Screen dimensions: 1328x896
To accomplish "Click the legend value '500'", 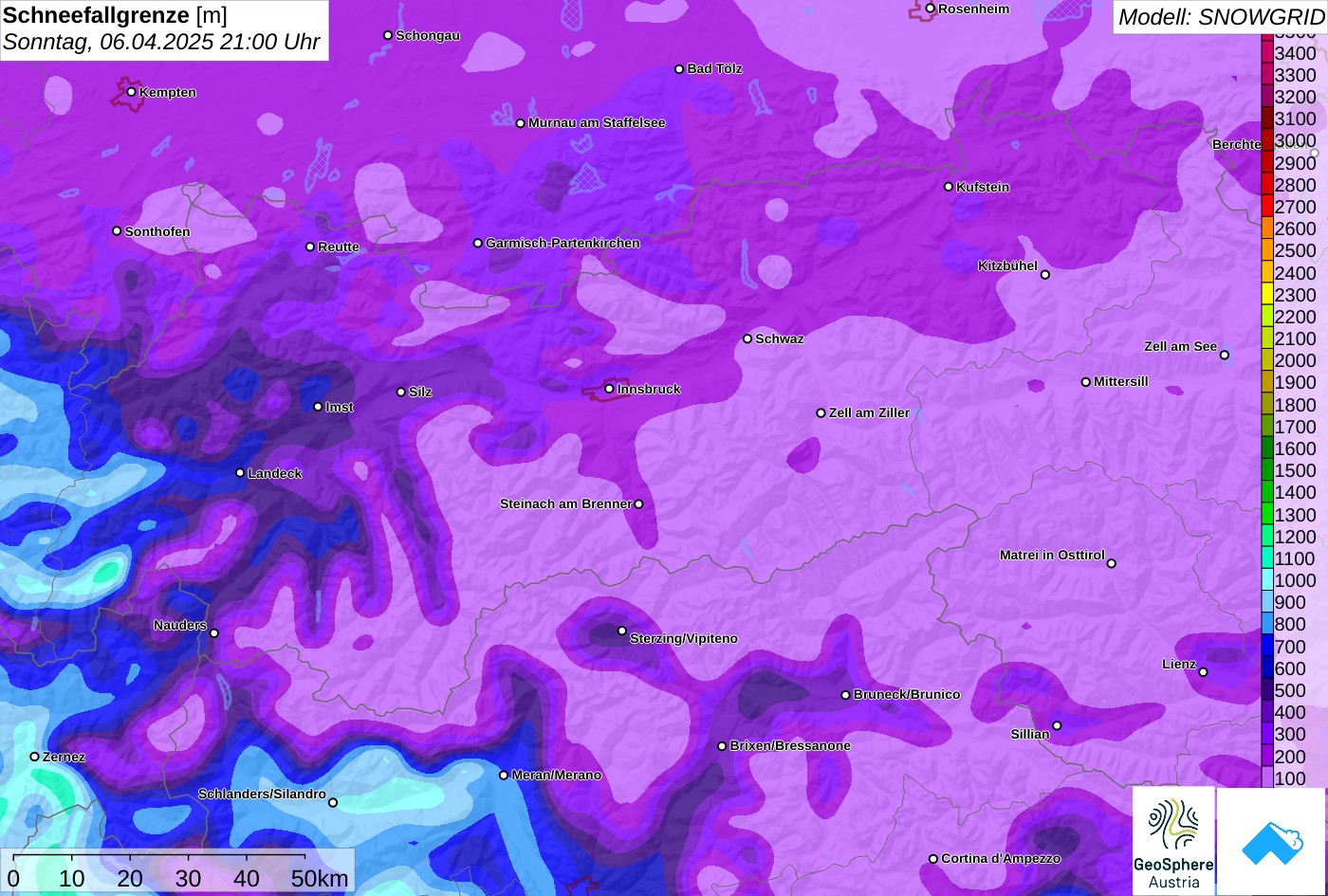I will tap(1290, 690).
